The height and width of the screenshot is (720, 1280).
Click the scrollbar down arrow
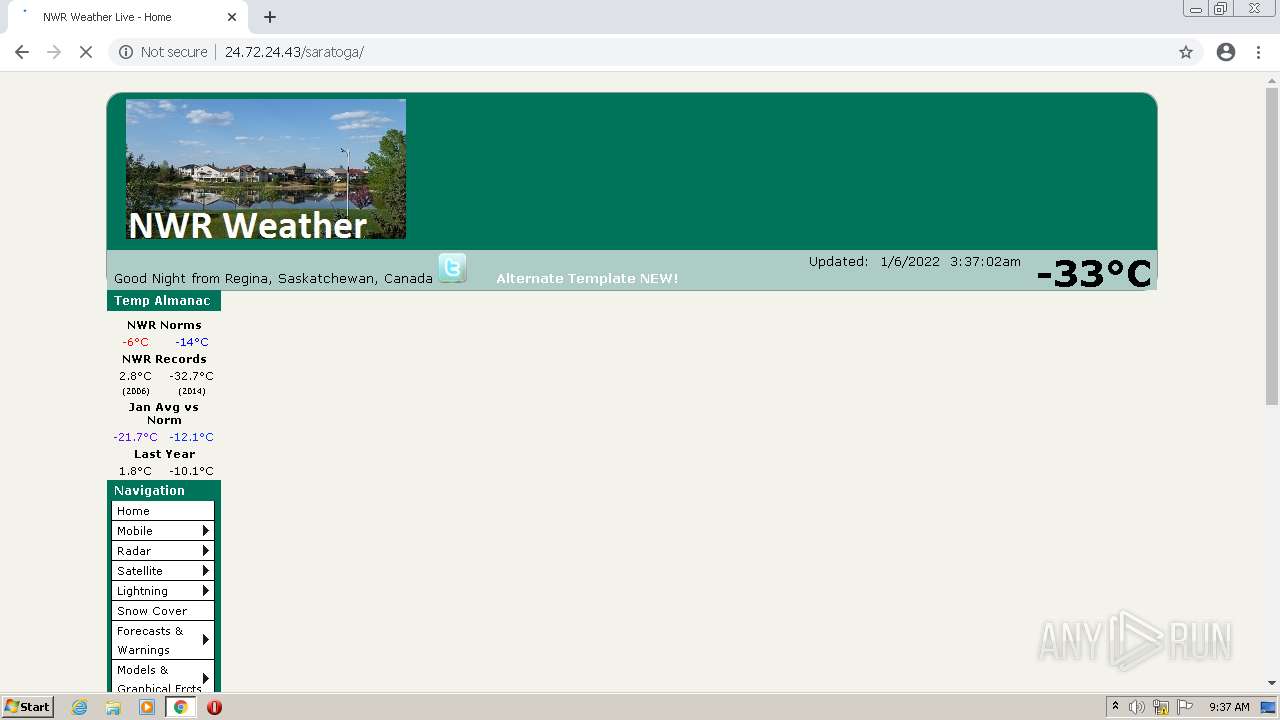pyautogui.click(x=1272, y=683)
